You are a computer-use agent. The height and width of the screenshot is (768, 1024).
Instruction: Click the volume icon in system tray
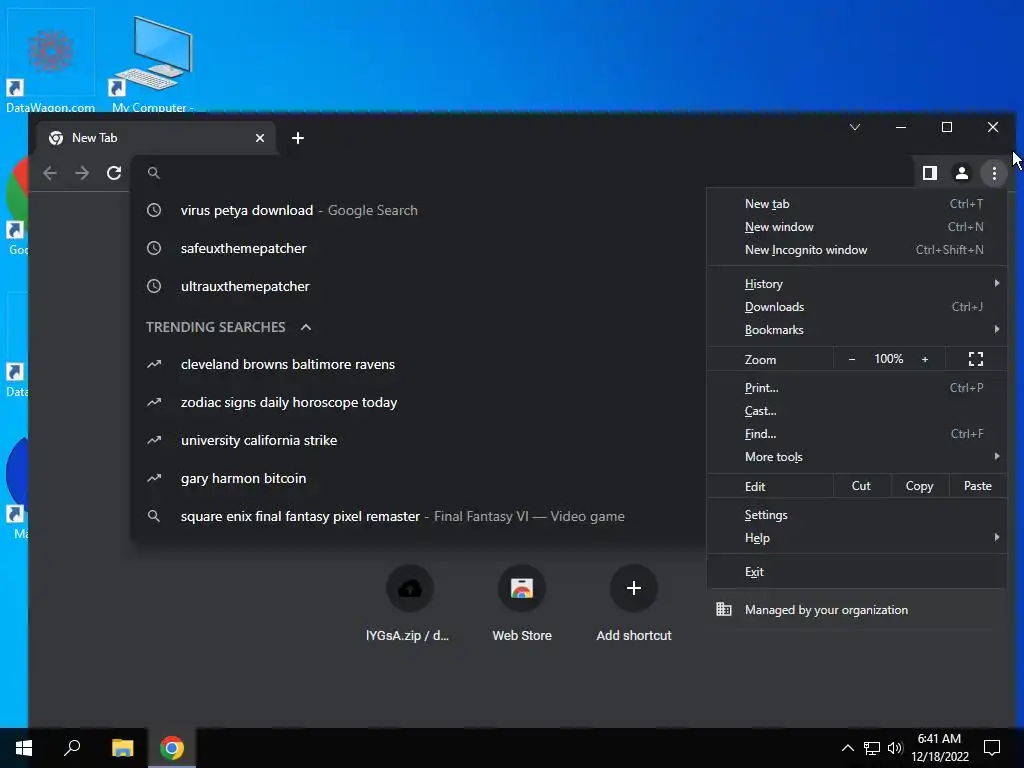[x=895, y=748]
